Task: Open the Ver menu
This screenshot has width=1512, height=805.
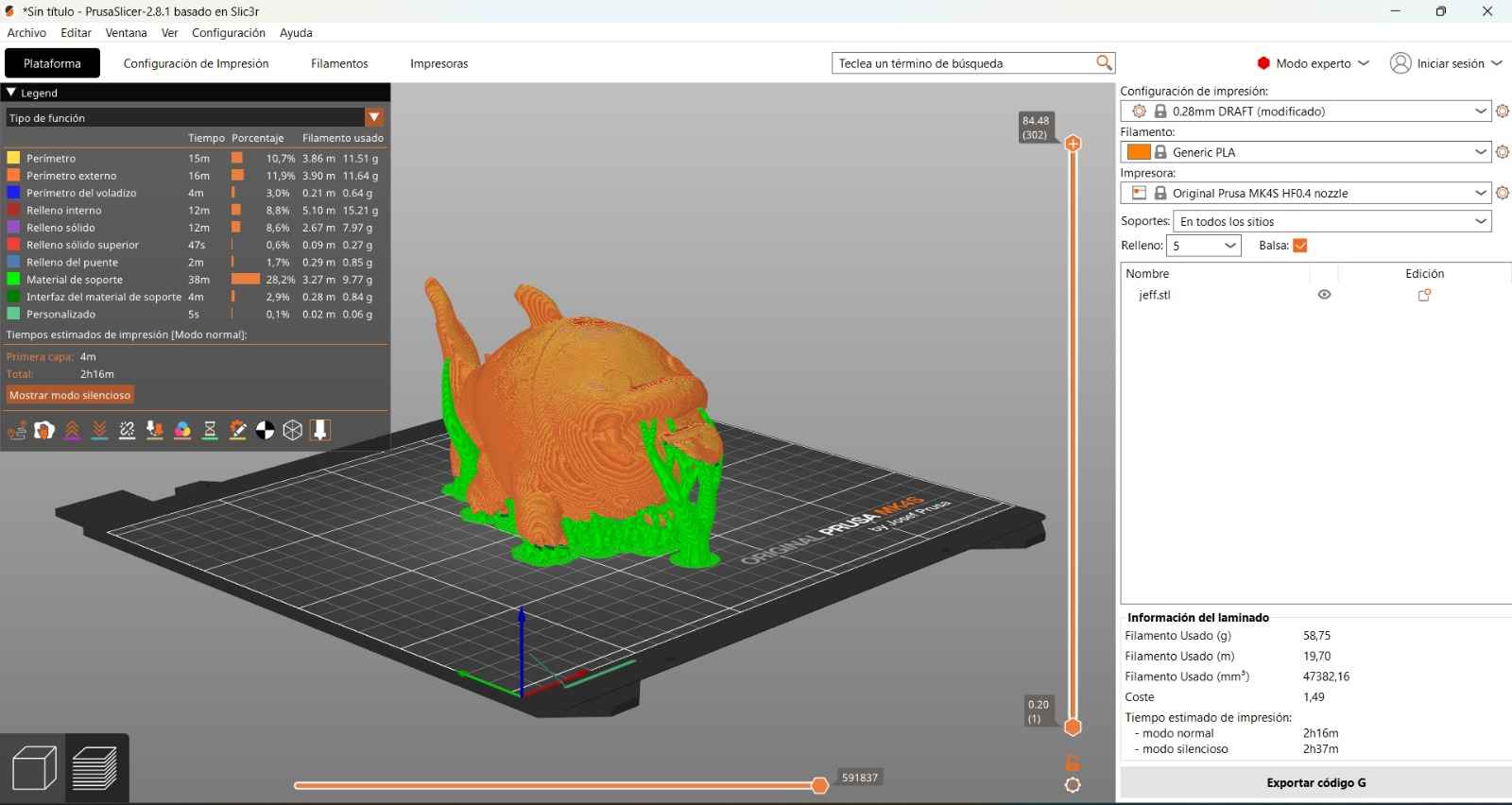Action: tap(170, 32)
